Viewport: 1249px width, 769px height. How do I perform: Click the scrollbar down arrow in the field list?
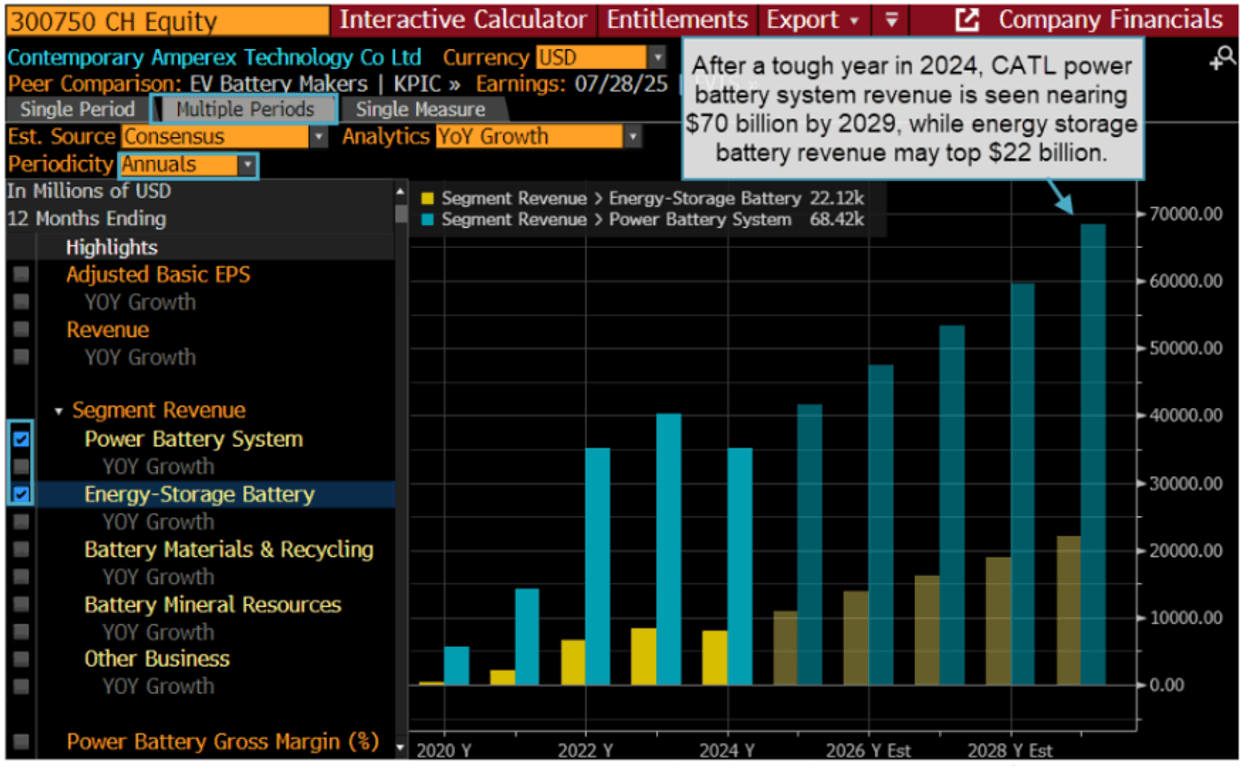click(x=399, y=746)
